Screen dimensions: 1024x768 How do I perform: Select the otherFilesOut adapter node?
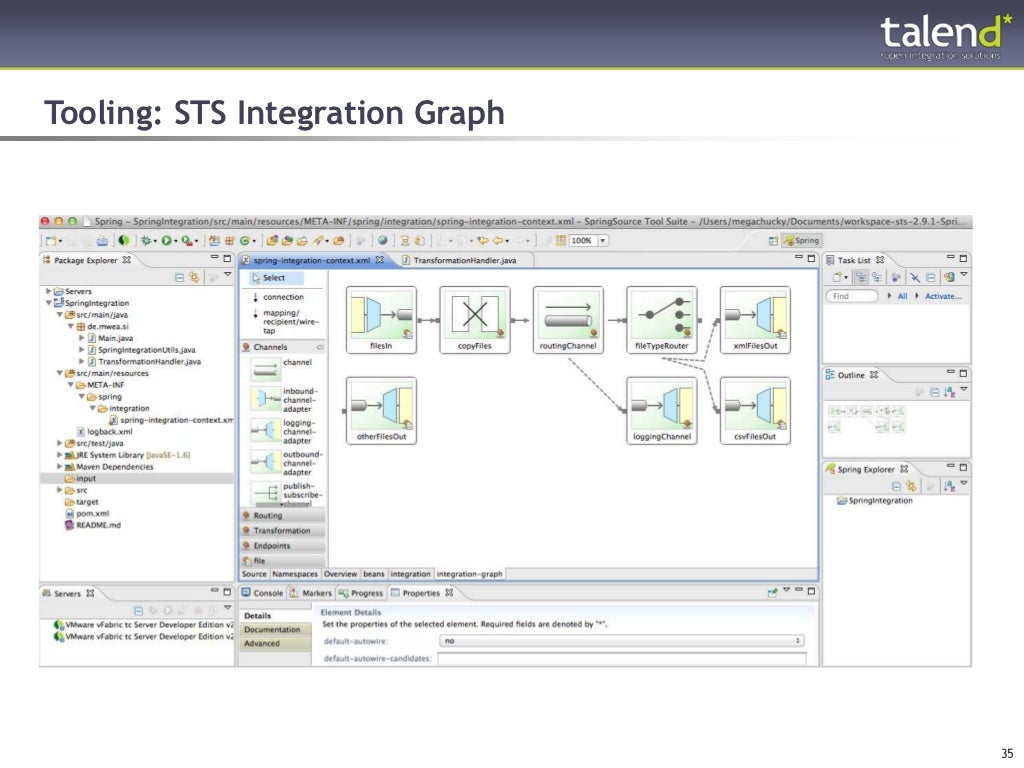[381, 411]
